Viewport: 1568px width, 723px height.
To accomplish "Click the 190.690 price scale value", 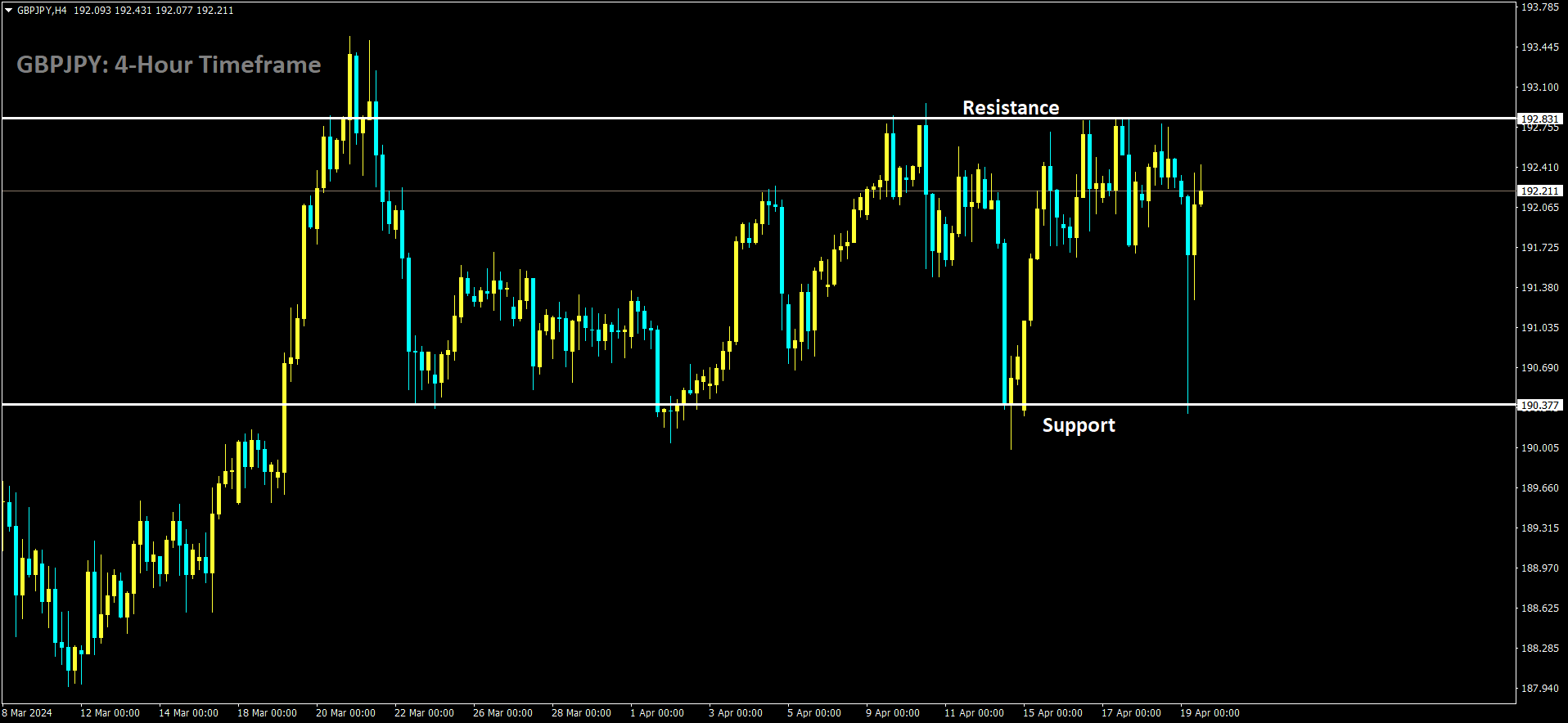I will [1539, 368].
